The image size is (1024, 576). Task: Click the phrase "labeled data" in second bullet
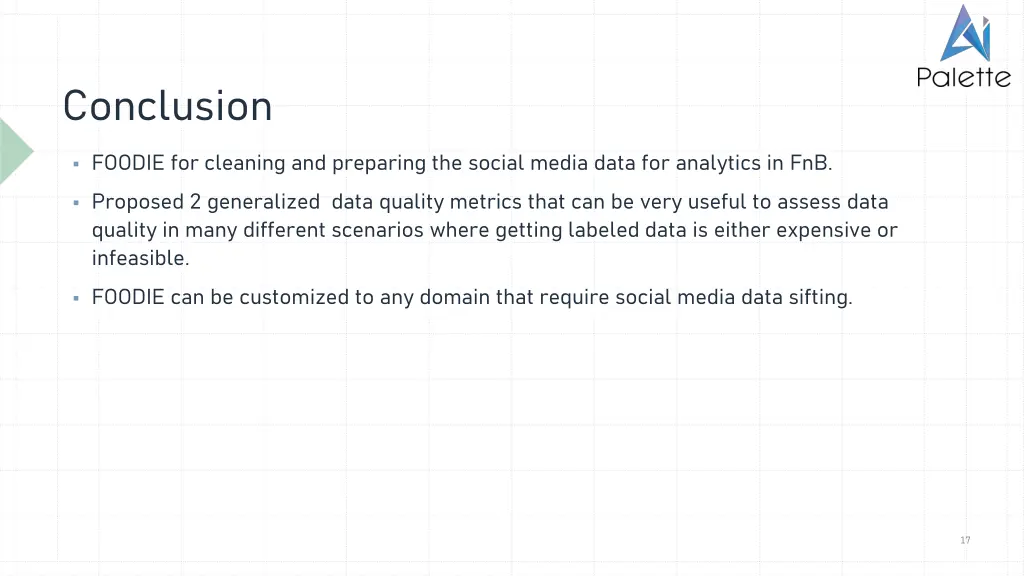pyautogui.click(x=627, y=230)
